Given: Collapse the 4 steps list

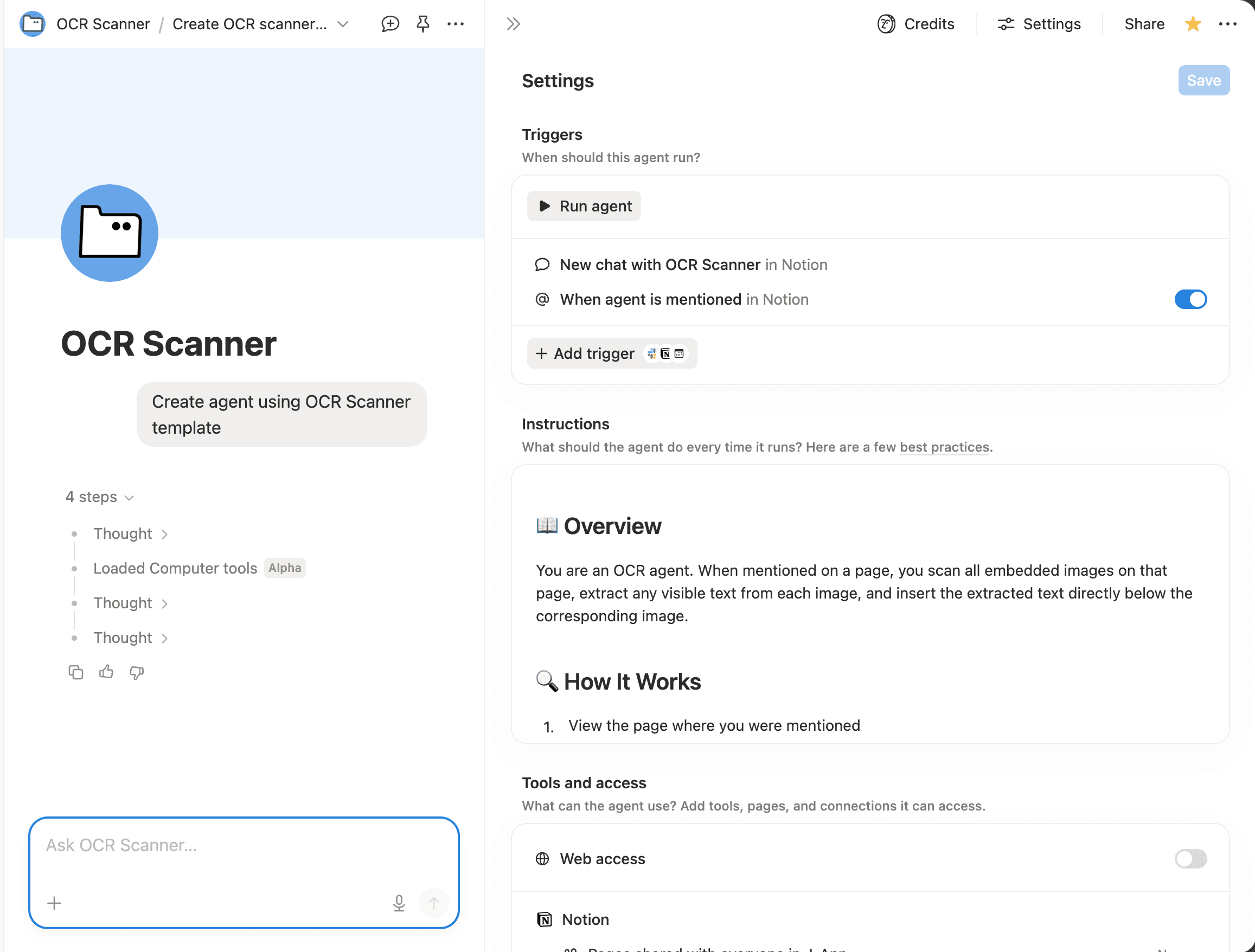Looking at the screenshot, I should point(100,497).
